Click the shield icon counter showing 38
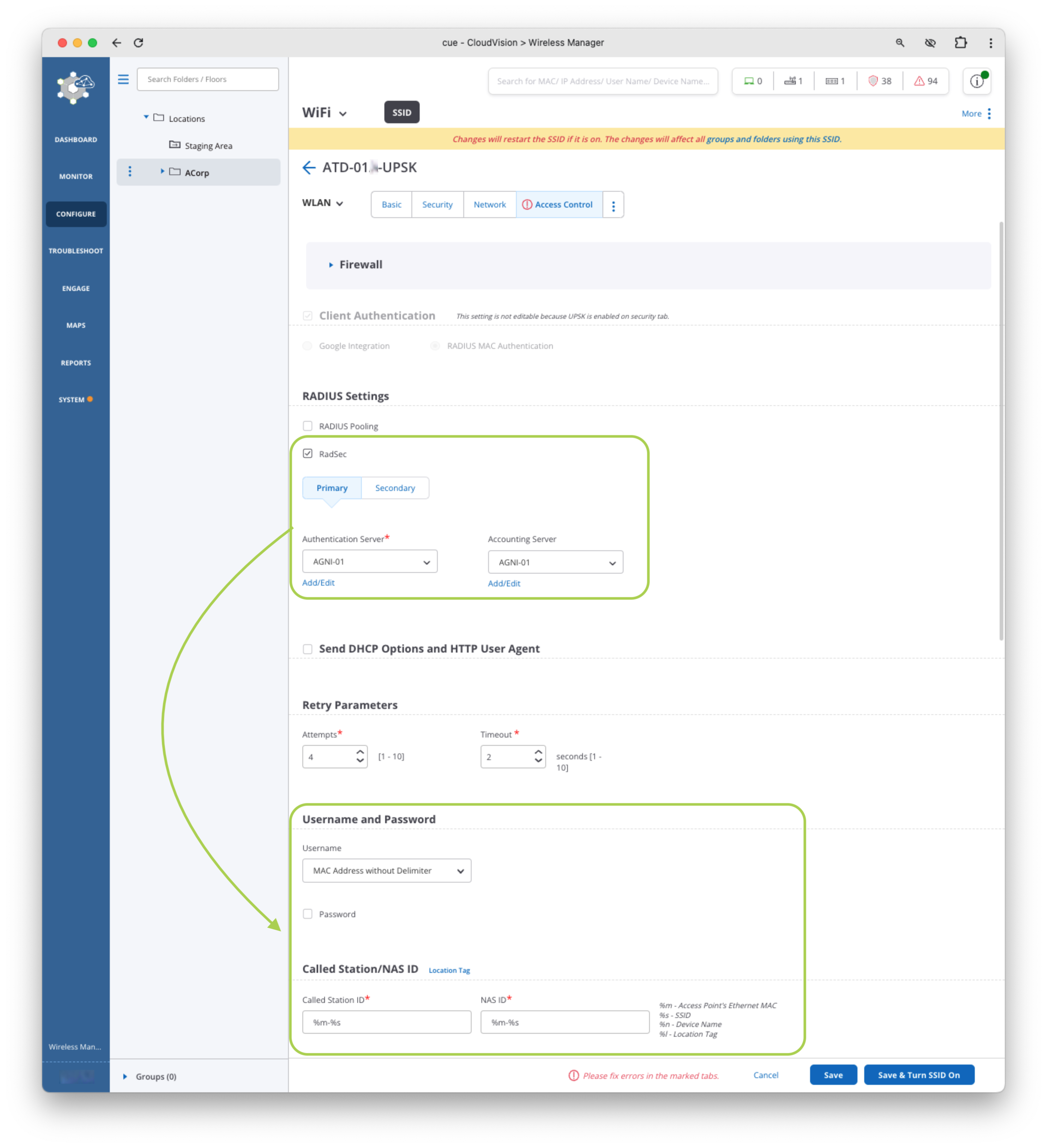This screenshot has height=1148, width=1047. (x=880, y=82)
